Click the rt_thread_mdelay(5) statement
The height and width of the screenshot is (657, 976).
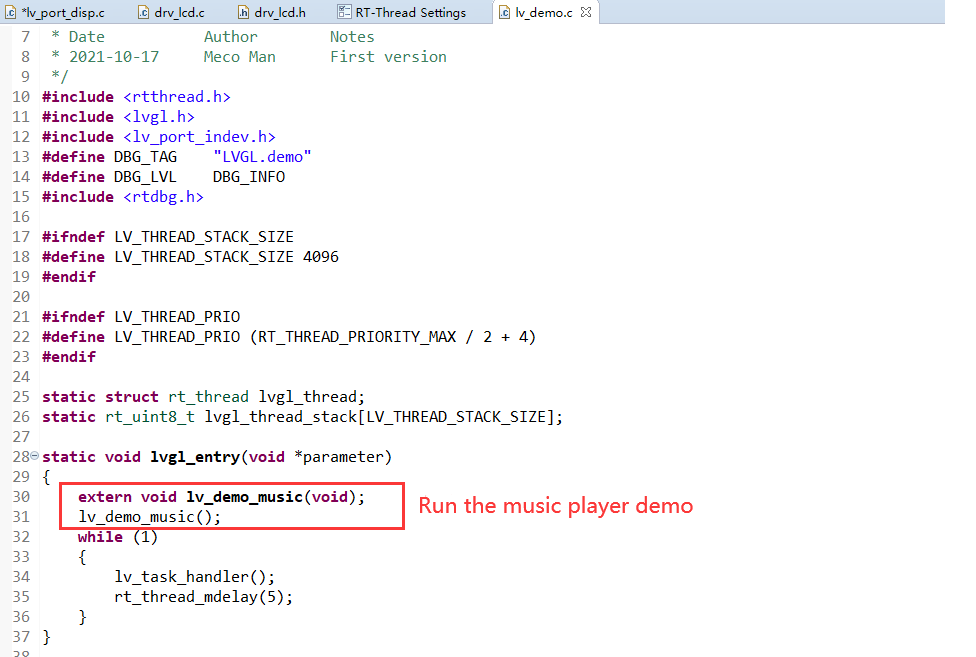pos(204,597)
